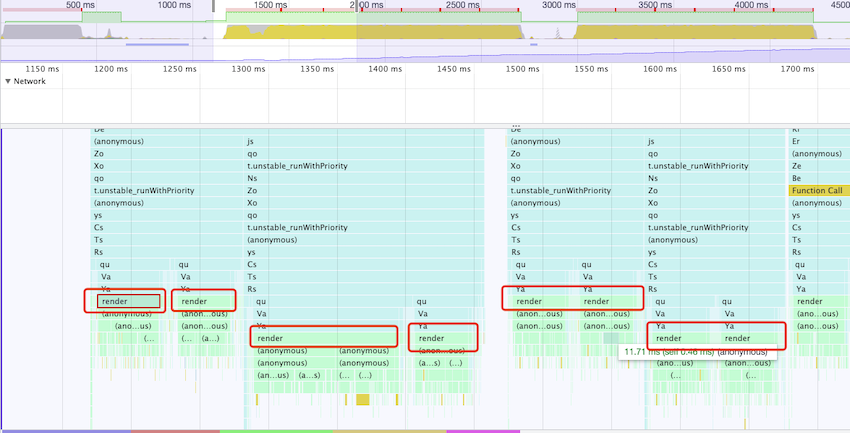
Task: Click the 1350 ms ruler label
Action: click(317, 69)
